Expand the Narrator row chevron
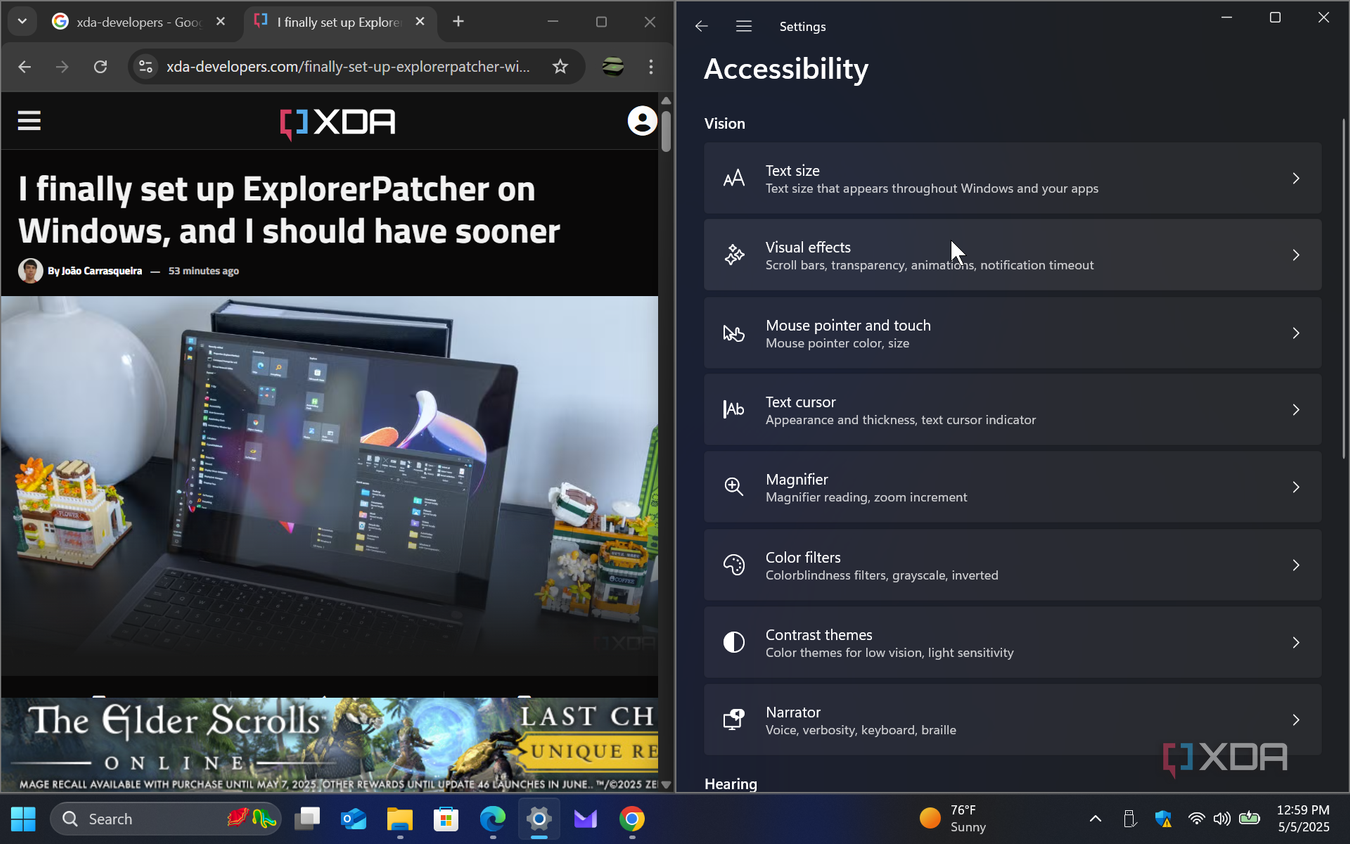Screen dimensions: 1350x844 1296,720
